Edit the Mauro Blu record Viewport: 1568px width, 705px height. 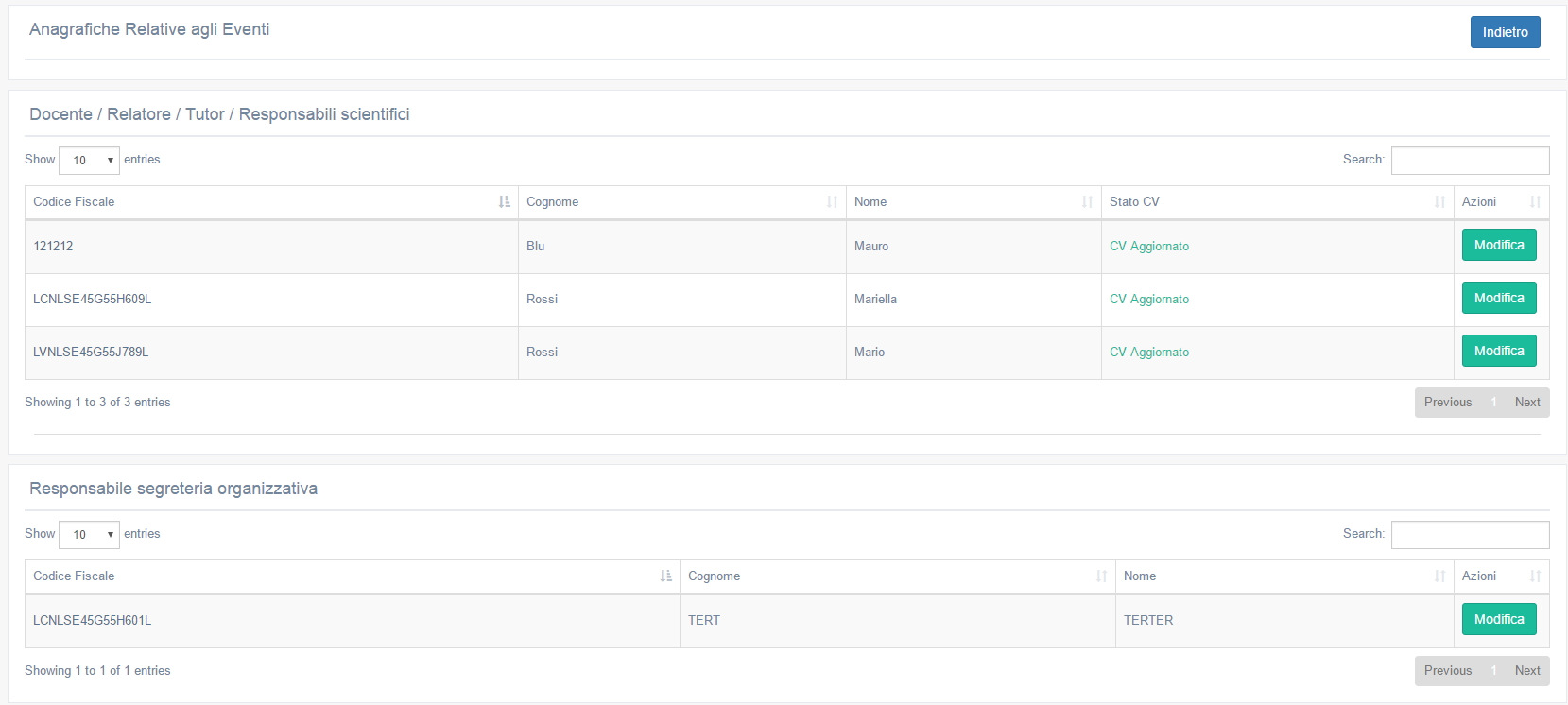1499,245
